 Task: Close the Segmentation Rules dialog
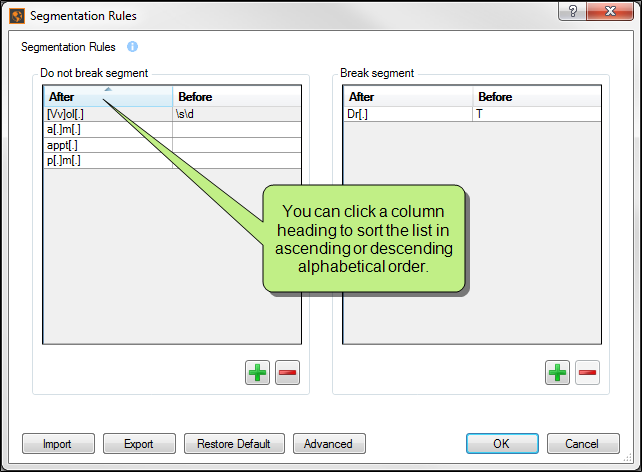click(610, 11)
